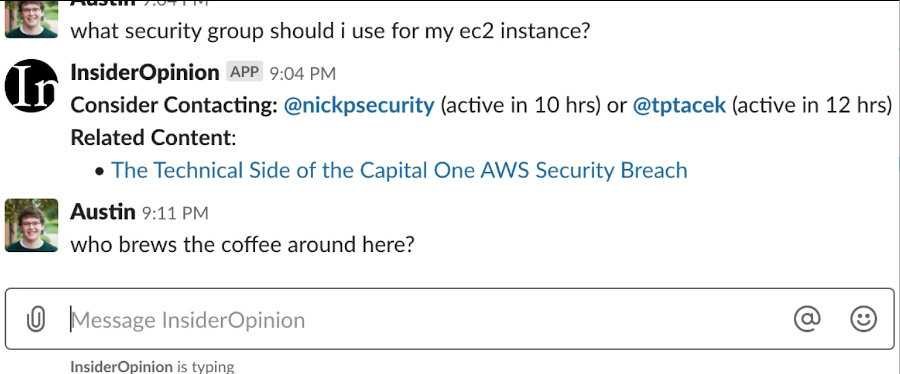Click the 9:04 PM message timestamp
This screenshot has height=374, width=900.
tap(302, 73)
